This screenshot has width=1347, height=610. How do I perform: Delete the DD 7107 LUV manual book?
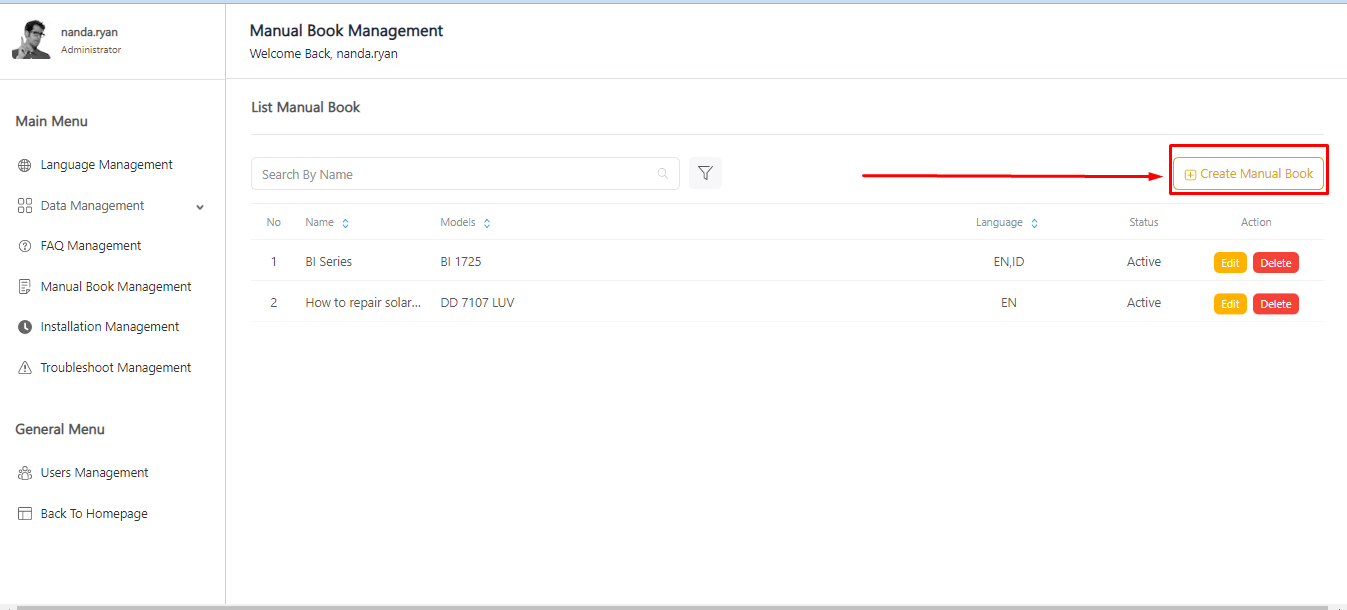pyautogui.click(x=1275, y=304)
